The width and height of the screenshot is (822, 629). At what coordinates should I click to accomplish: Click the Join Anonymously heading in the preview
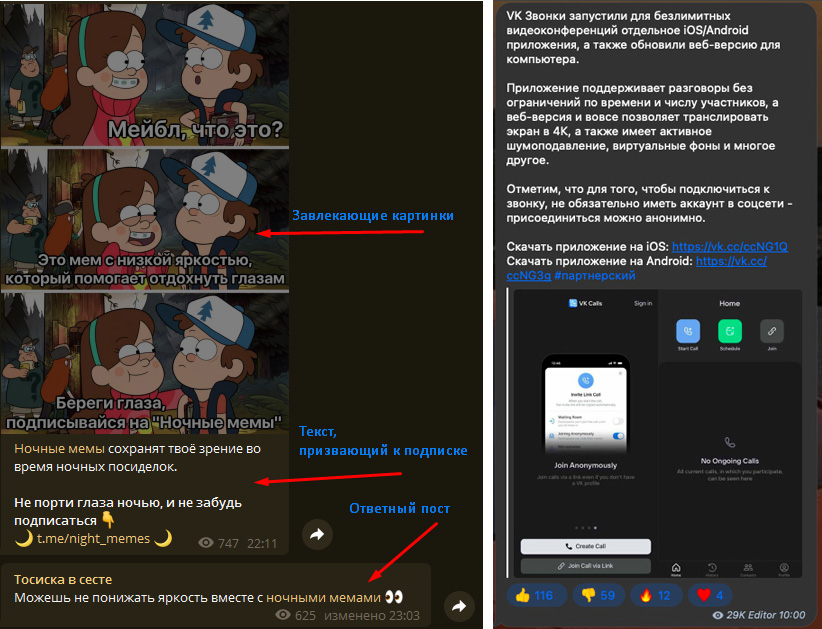pos(586,465)
